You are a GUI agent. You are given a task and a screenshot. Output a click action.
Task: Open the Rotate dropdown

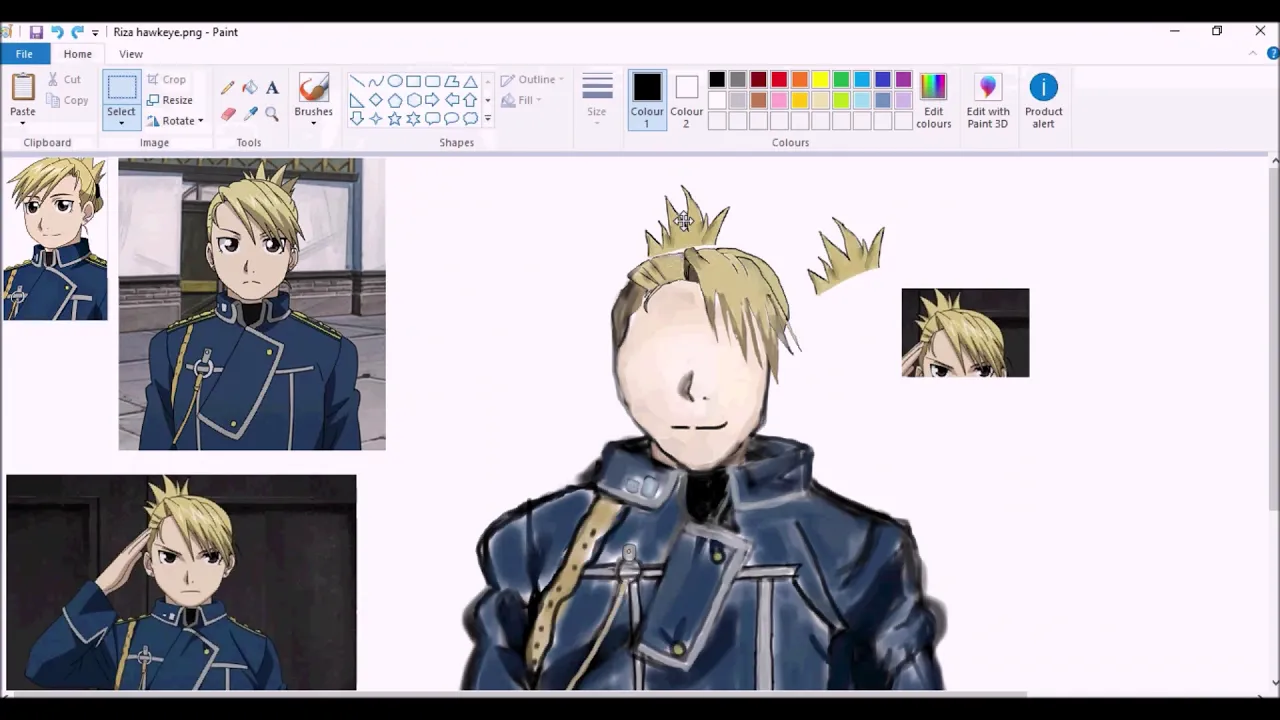175,121
